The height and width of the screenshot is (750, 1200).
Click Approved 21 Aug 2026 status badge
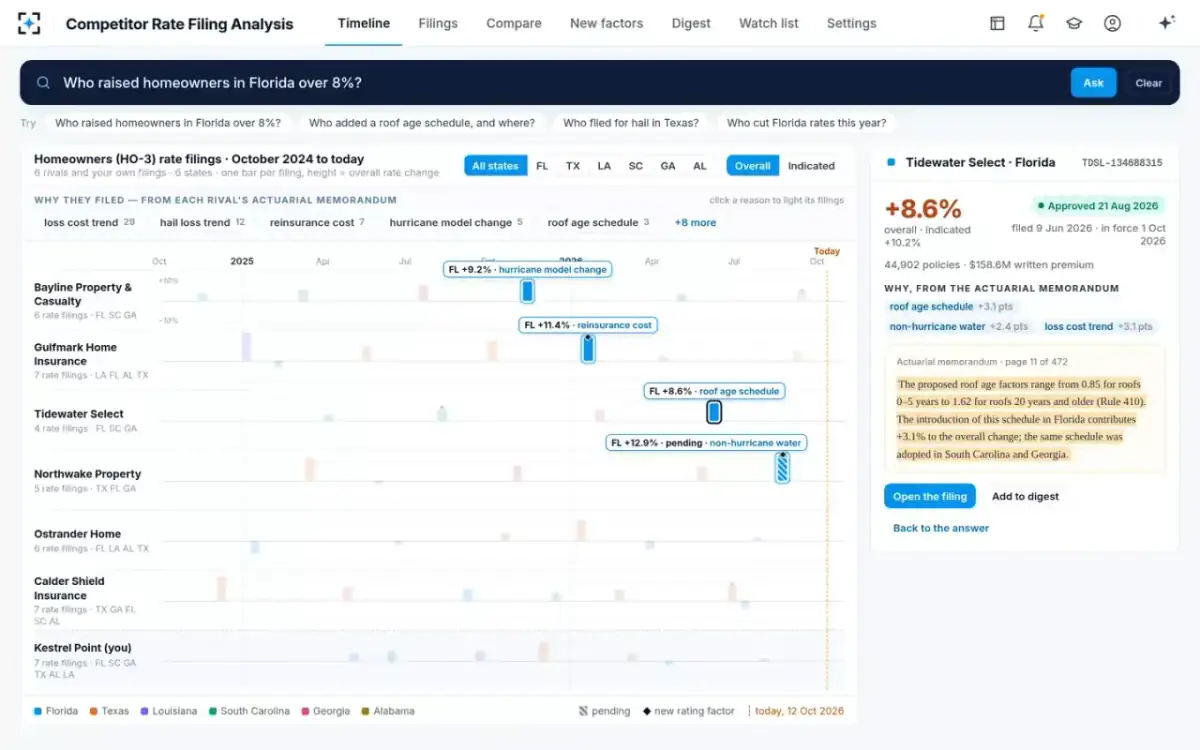[1097, 206]
